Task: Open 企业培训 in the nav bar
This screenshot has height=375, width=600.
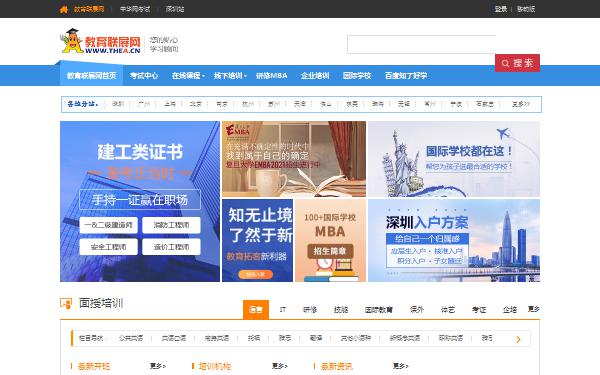Action: pyautogui.click(x=315, y=76)
